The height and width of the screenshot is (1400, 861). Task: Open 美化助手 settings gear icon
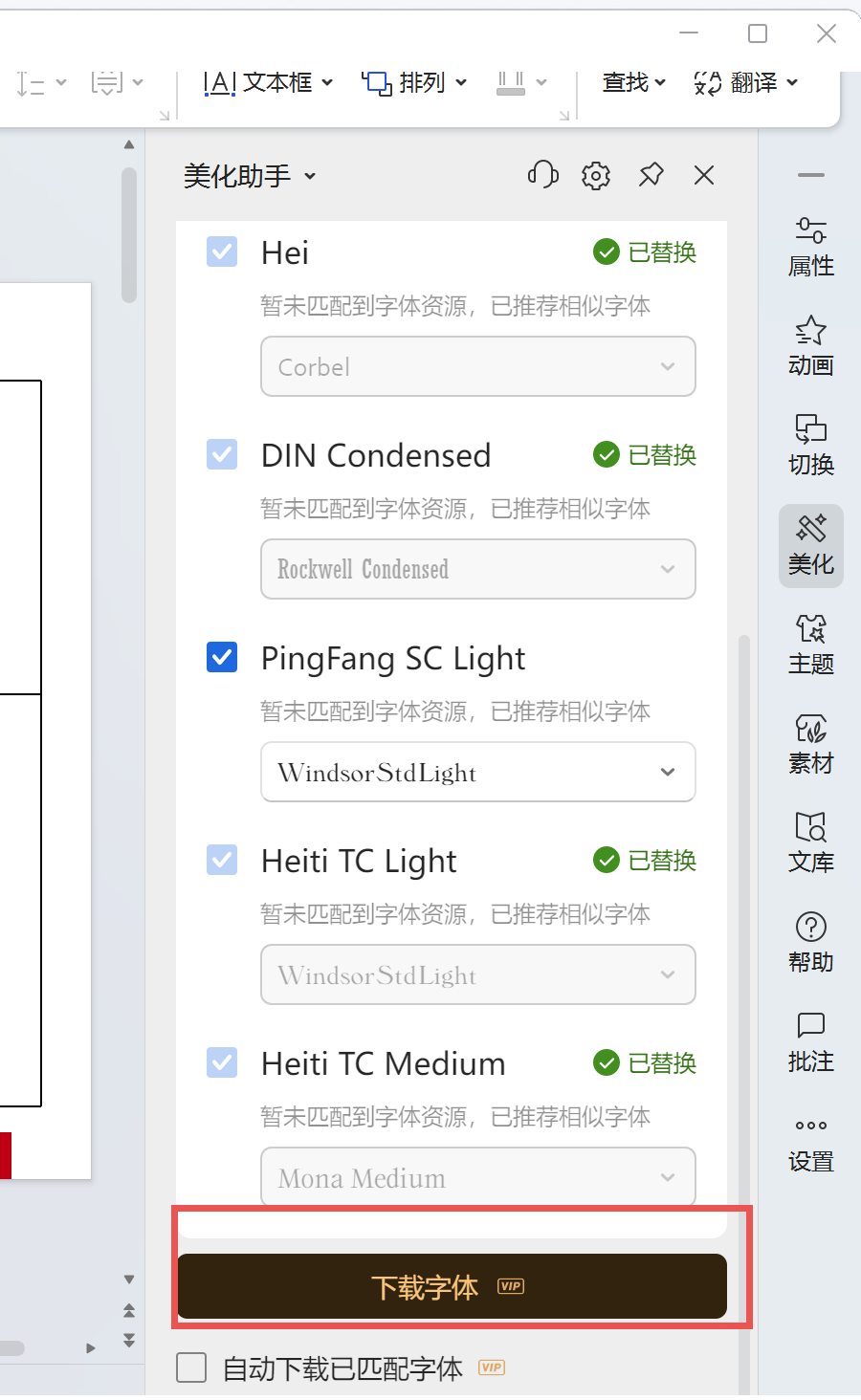pos(596,175)
